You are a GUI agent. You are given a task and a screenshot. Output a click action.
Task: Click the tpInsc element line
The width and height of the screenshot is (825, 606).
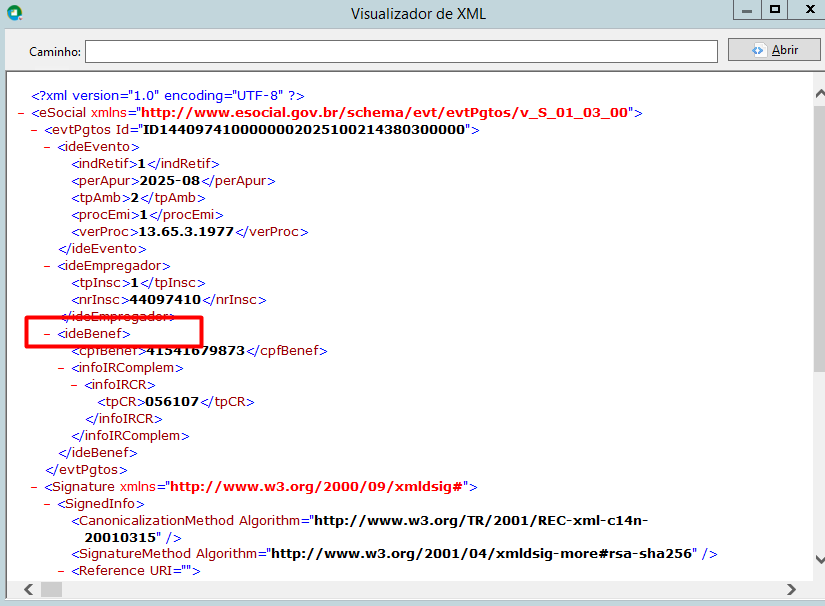tap(138, 283)
